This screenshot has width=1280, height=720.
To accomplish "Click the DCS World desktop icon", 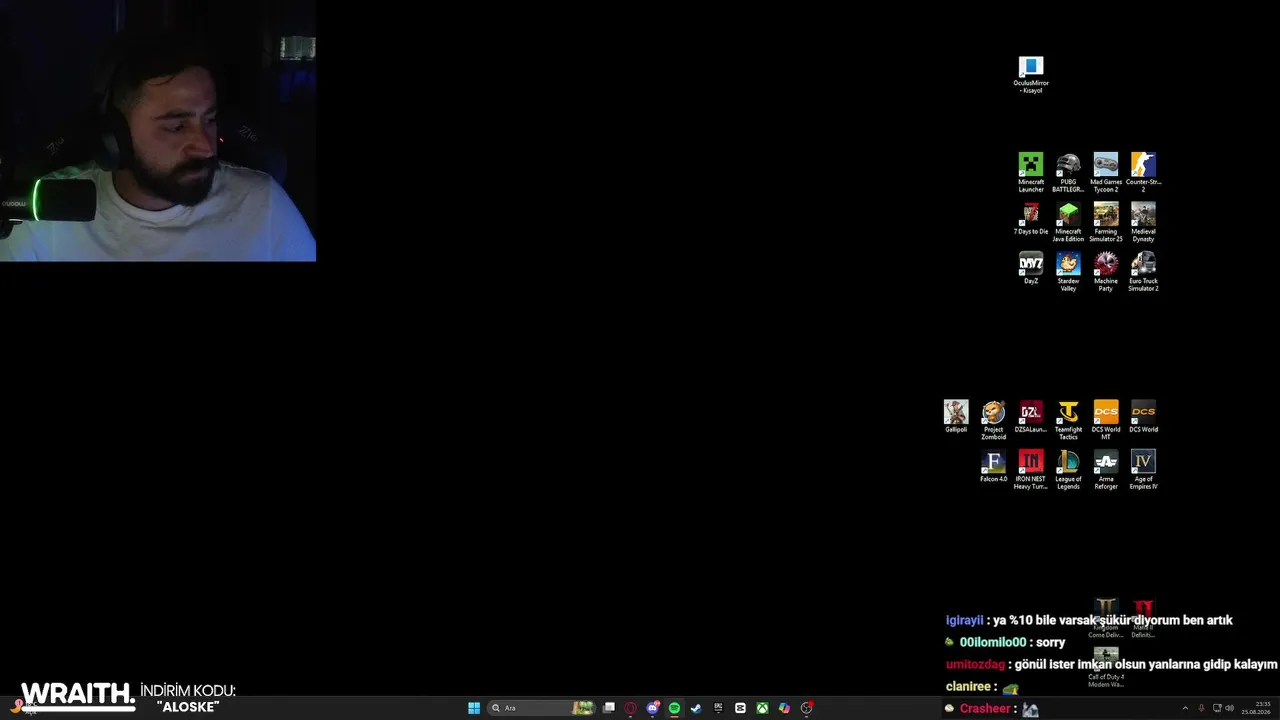I will (1143, 416).
